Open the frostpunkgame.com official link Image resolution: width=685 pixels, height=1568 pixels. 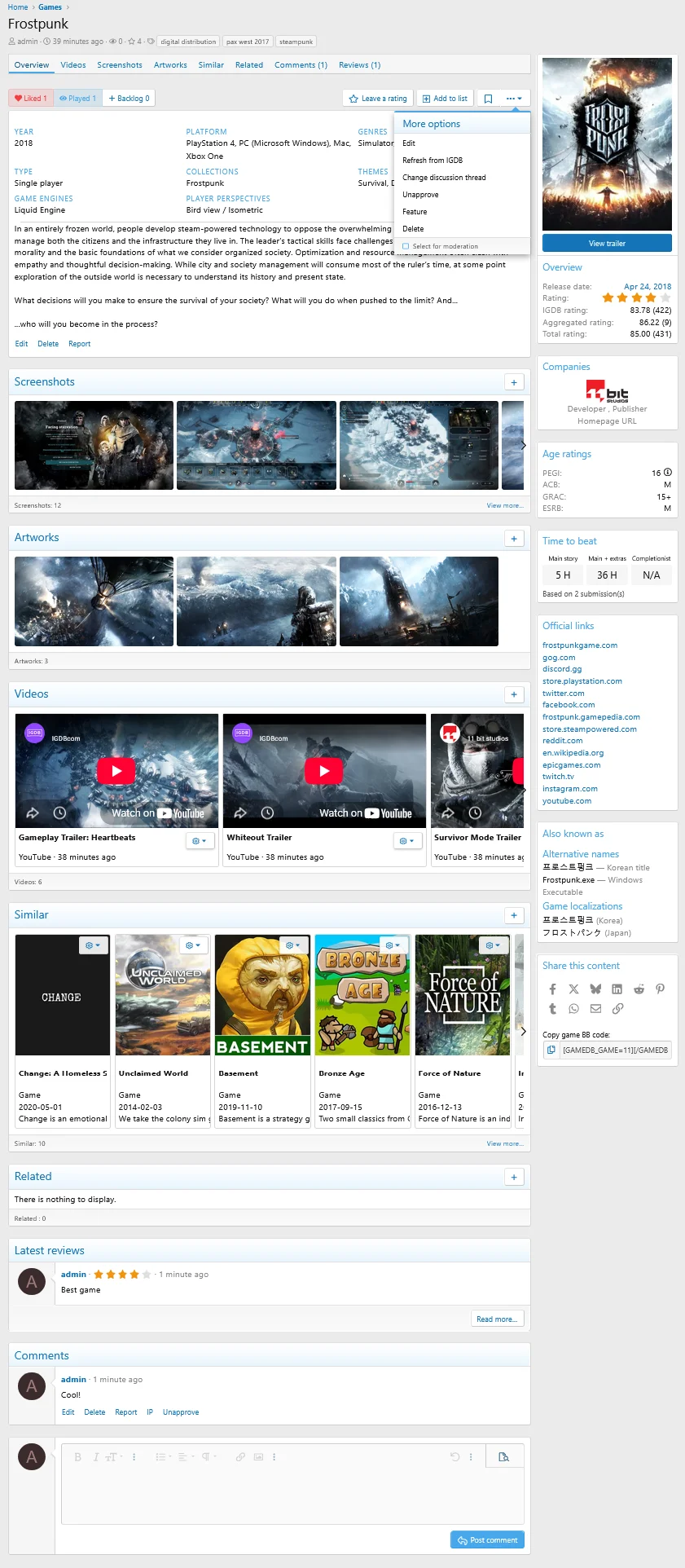click(580, 645)
